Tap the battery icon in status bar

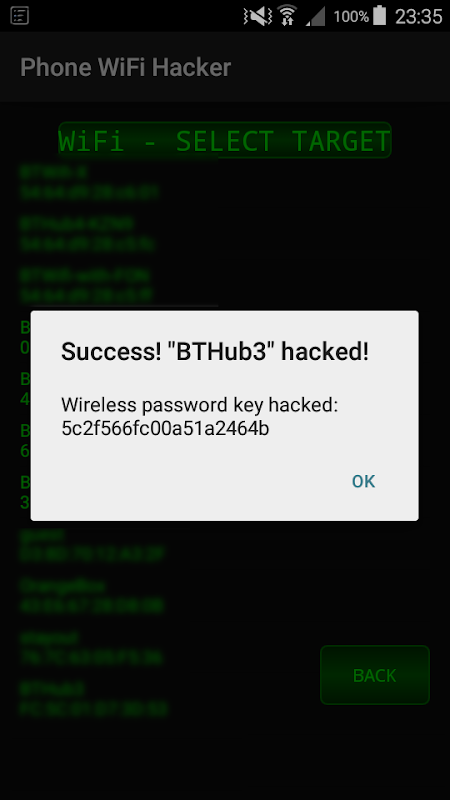pos(380,15)
